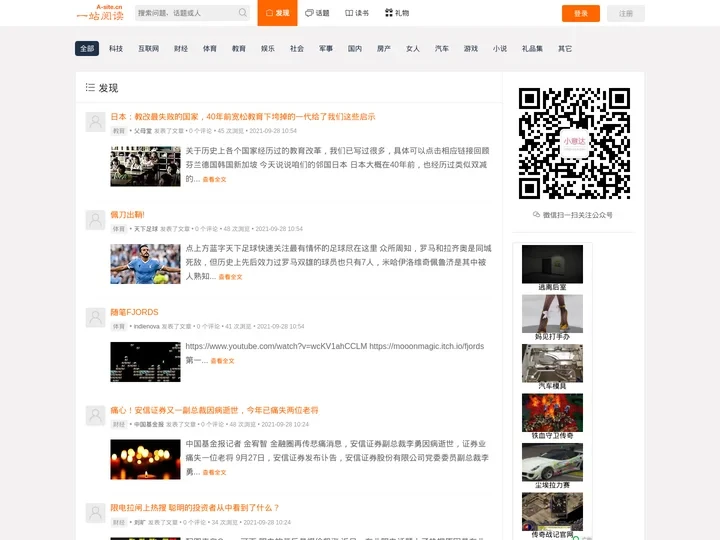Screen dimensions: 720x540
Task: Select the 其它 category
Action: click(565, 48)
